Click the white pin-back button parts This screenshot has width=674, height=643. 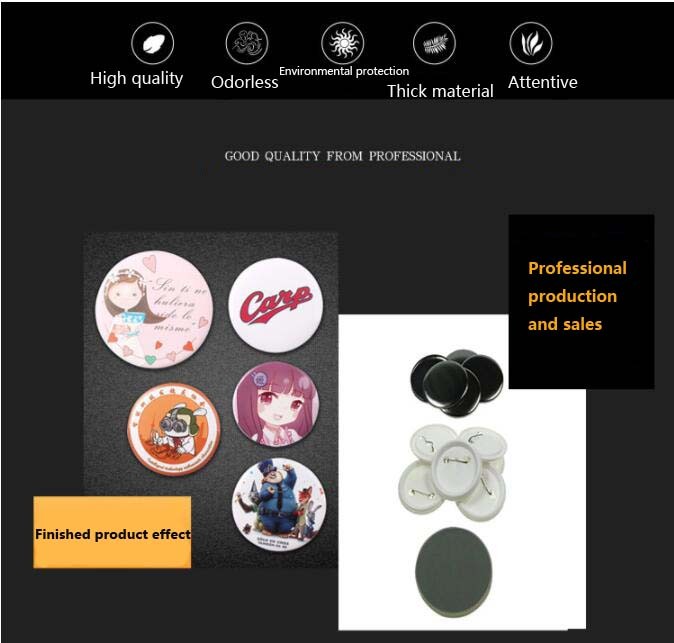(x=452, y=472)
